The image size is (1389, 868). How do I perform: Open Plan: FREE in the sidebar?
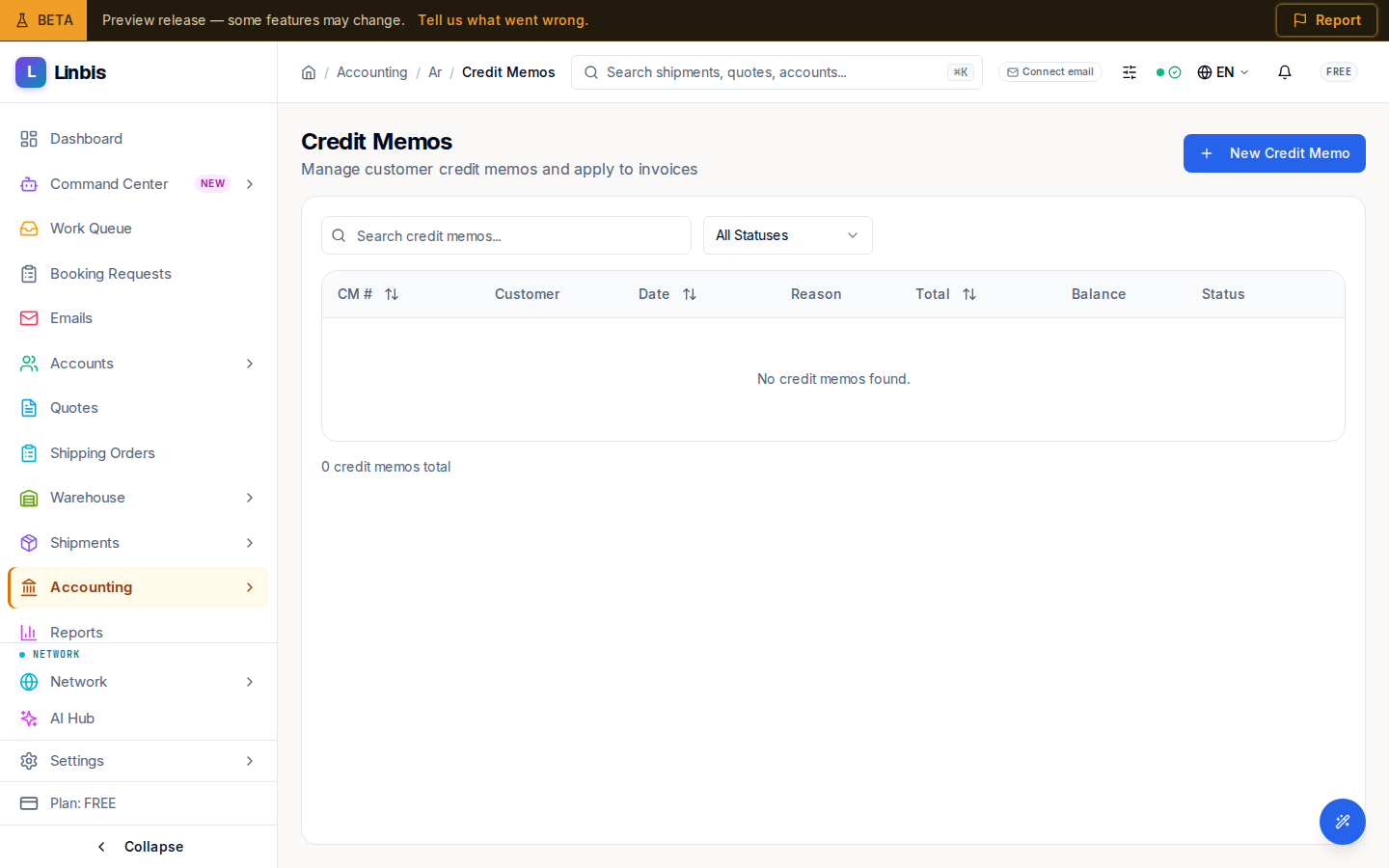click(138, 803)
